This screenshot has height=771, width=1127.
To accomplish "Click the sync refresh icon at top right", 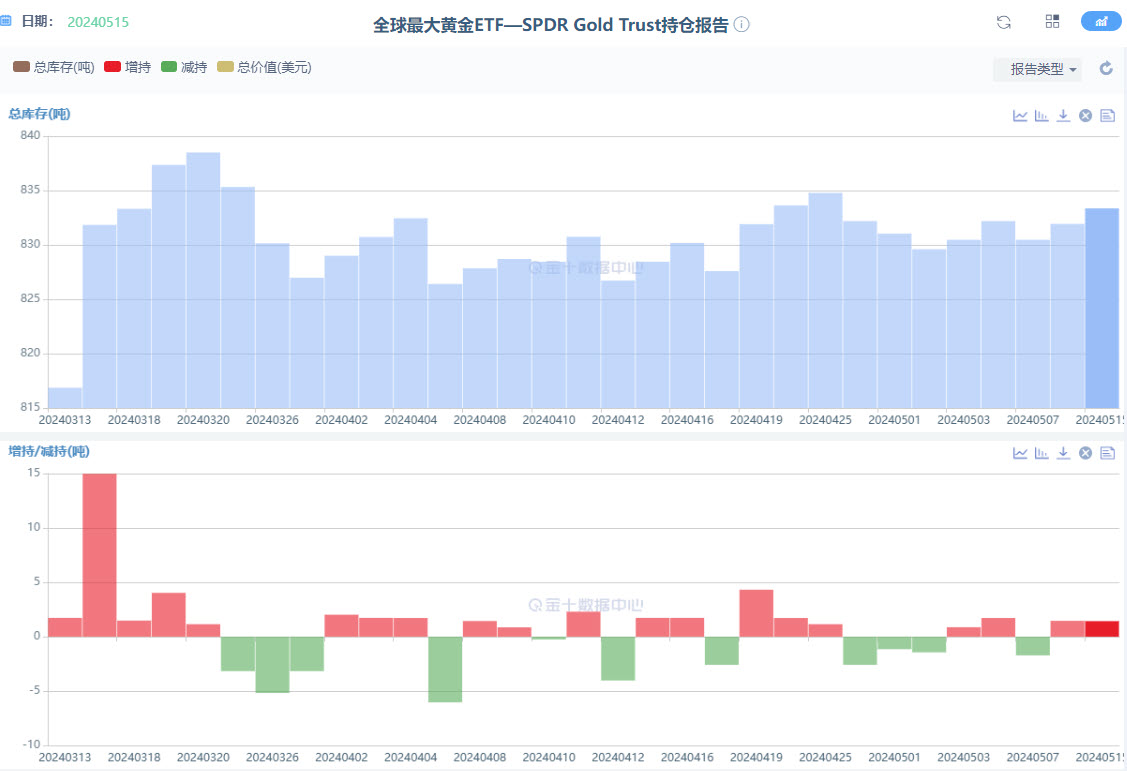I will pyautogui.click(x=1003, y=22).
